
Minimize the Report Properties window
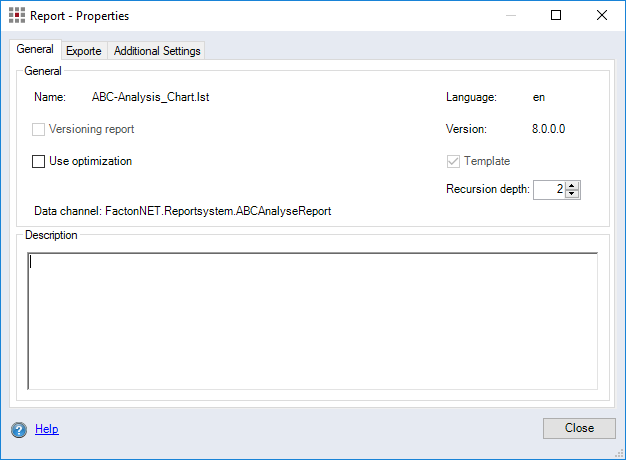[510, 16]
